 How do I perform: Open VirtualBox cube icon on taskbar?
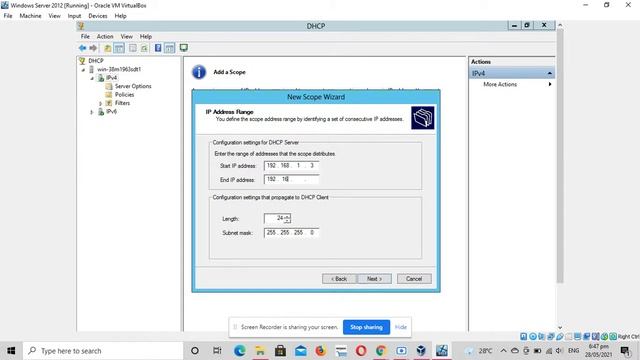click(x=421, y=351)
